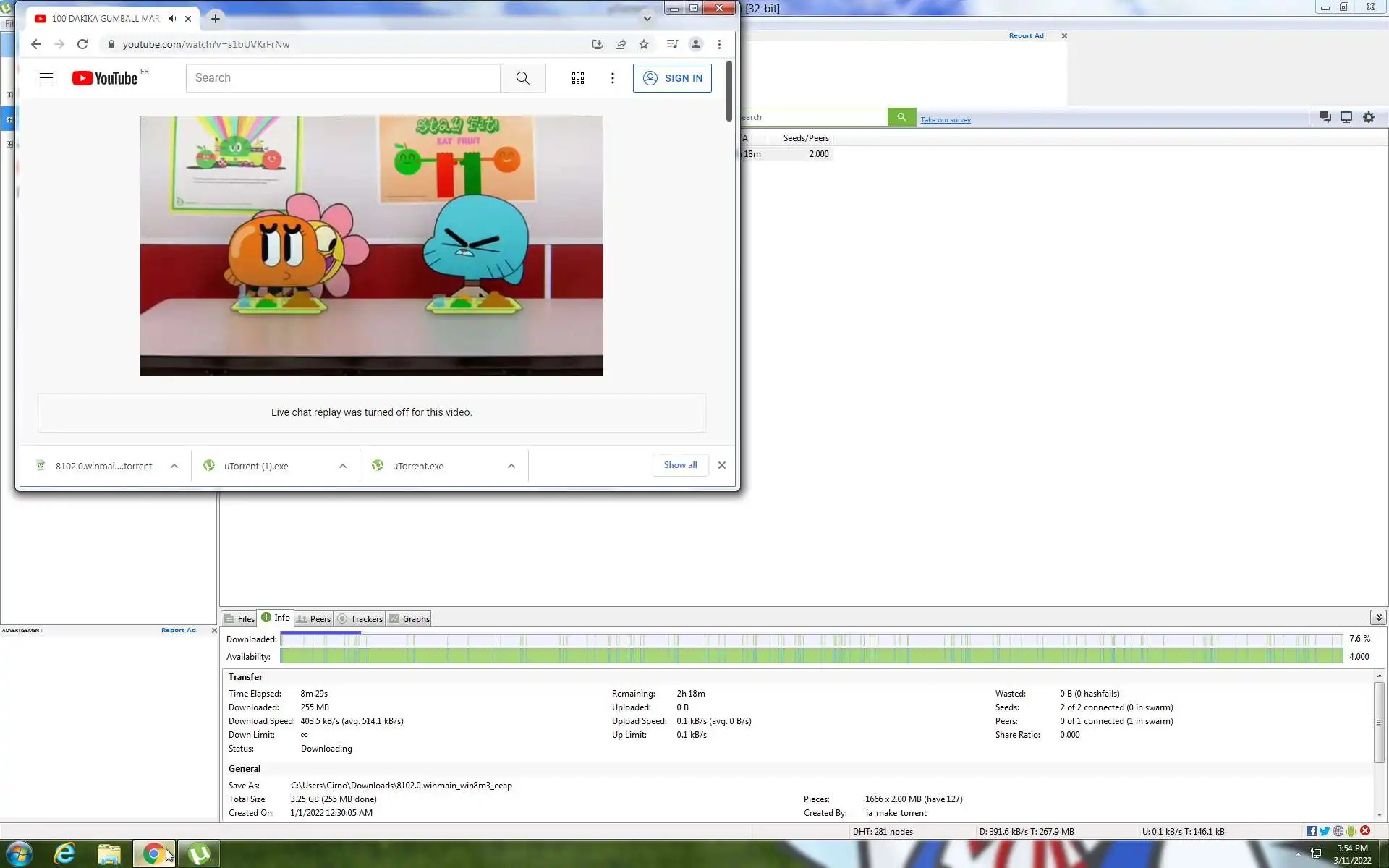The width and height of the screenshot is (1389, 868).
Task: Expand options for uTorrent (1).exe download
Action: click(343, 466)
